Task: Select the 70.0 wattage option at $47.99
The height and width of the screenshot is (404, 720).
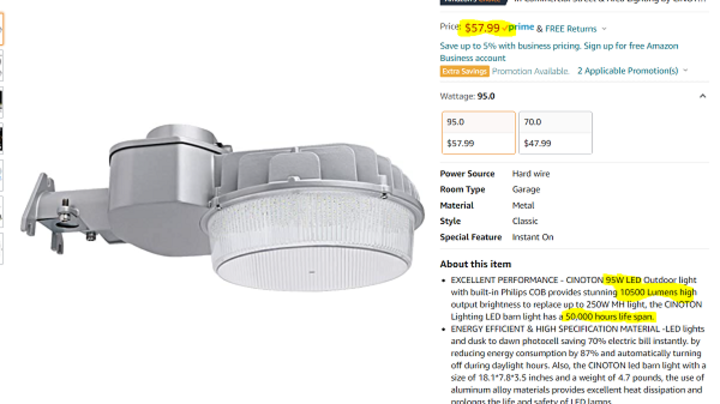Action: point(556,133)
